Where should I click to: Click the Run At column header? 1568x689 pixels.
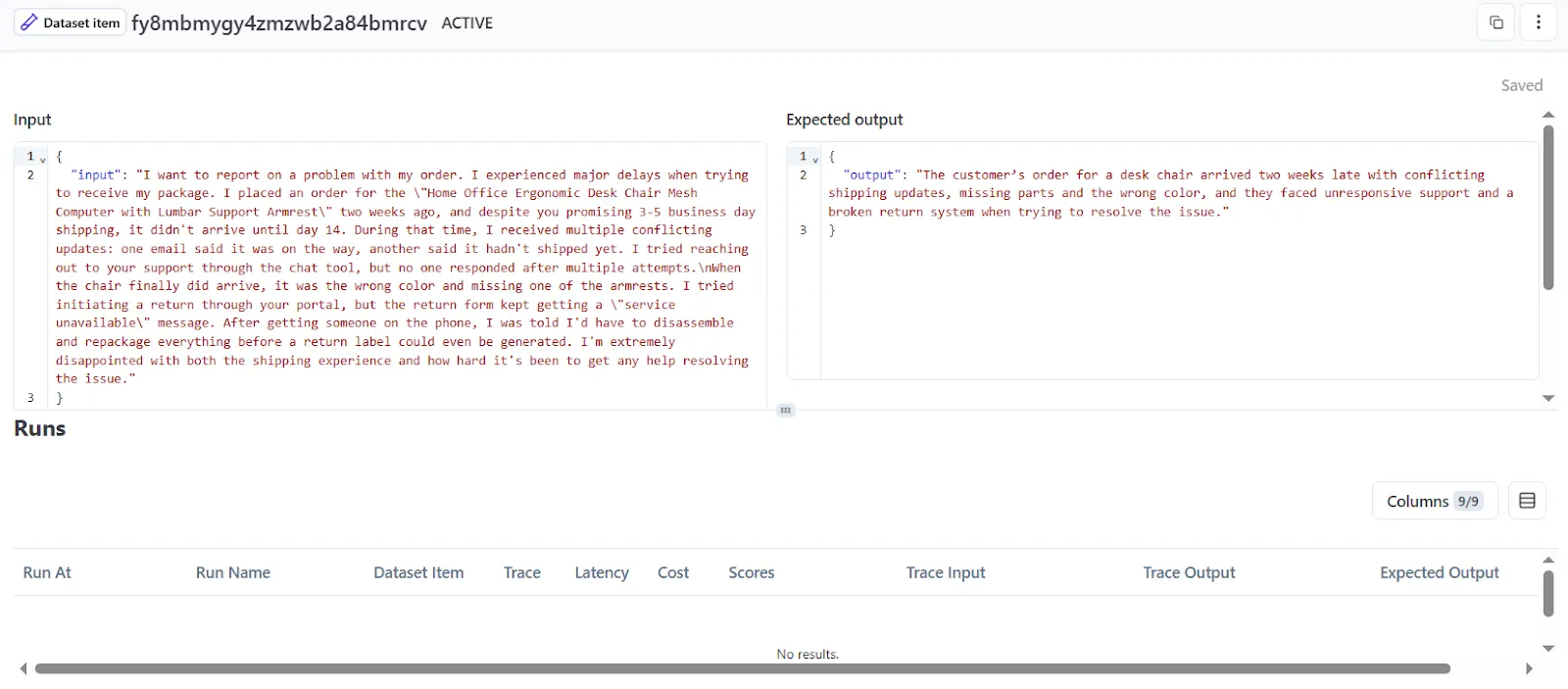click(x=47, y=572)
